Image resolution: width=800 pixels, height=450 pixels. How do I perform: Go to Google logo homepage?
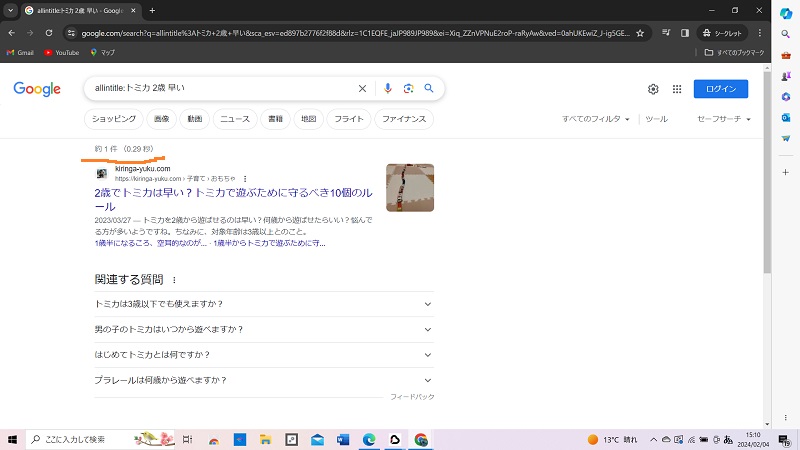tap(37, 89)
